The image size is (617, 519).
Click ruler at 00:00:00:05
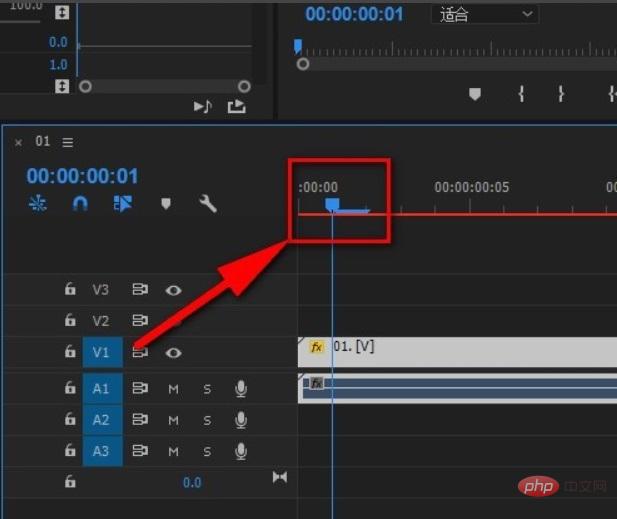pyautogui.click(x=471, y=187)
